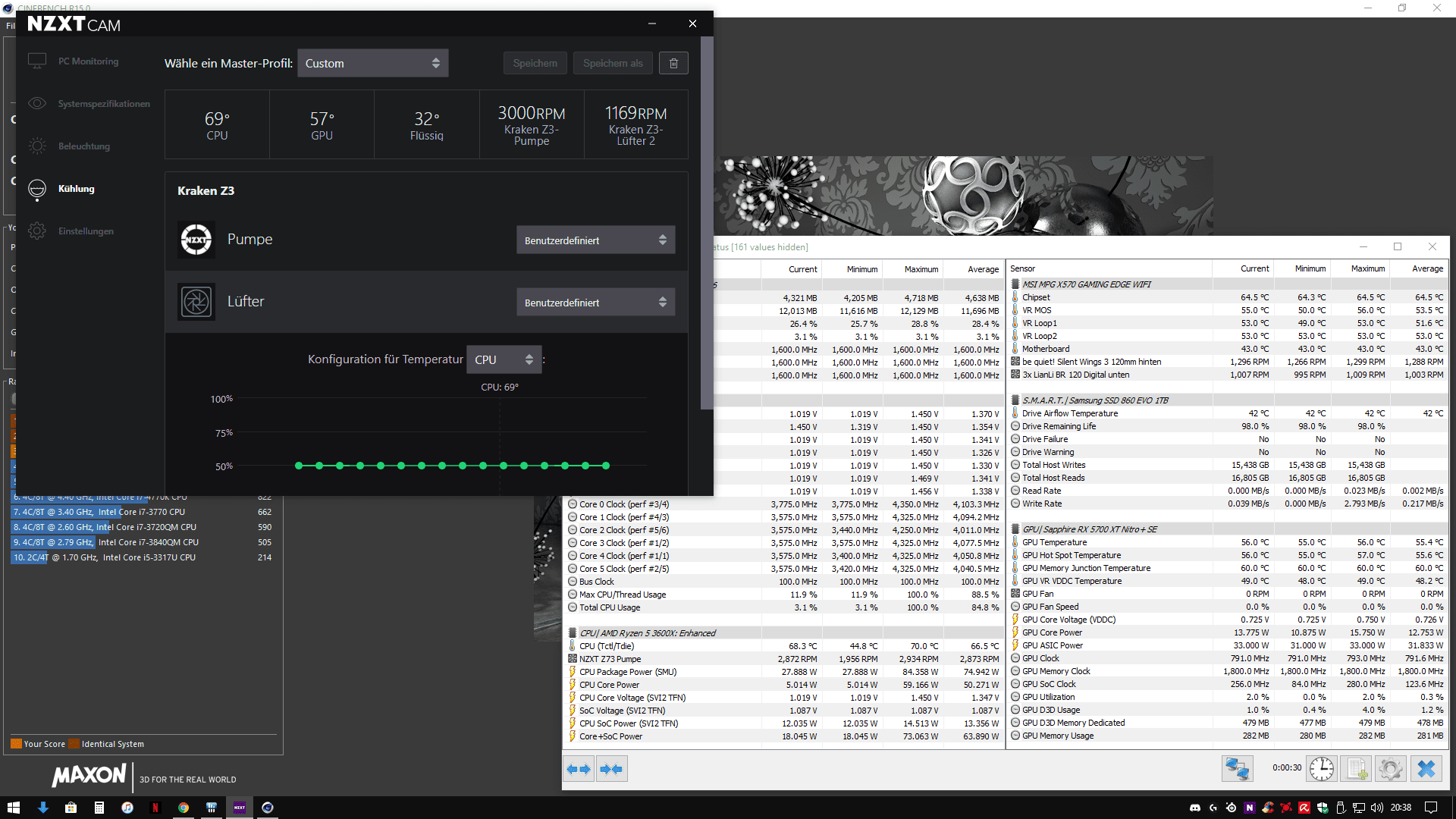Expand the Lüfter Benutzerdefiniert dropdown
This screenshot has width=1456, height=819.
pyautogui.click(x=595, y=303)
